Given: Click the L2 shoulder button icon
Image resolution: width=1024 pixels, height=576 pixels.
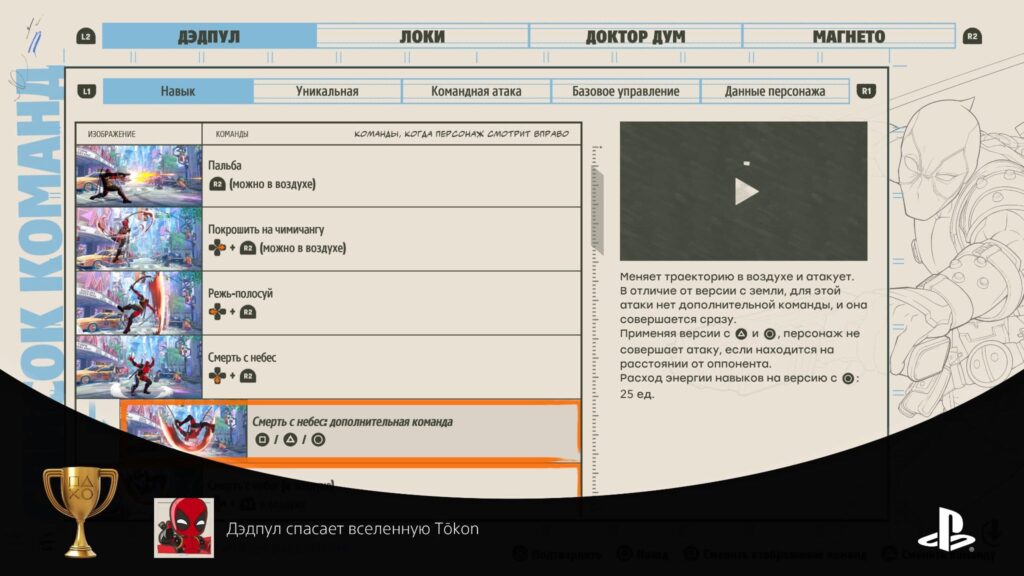Looking at the screenshot, I should [x=86, y=37].
